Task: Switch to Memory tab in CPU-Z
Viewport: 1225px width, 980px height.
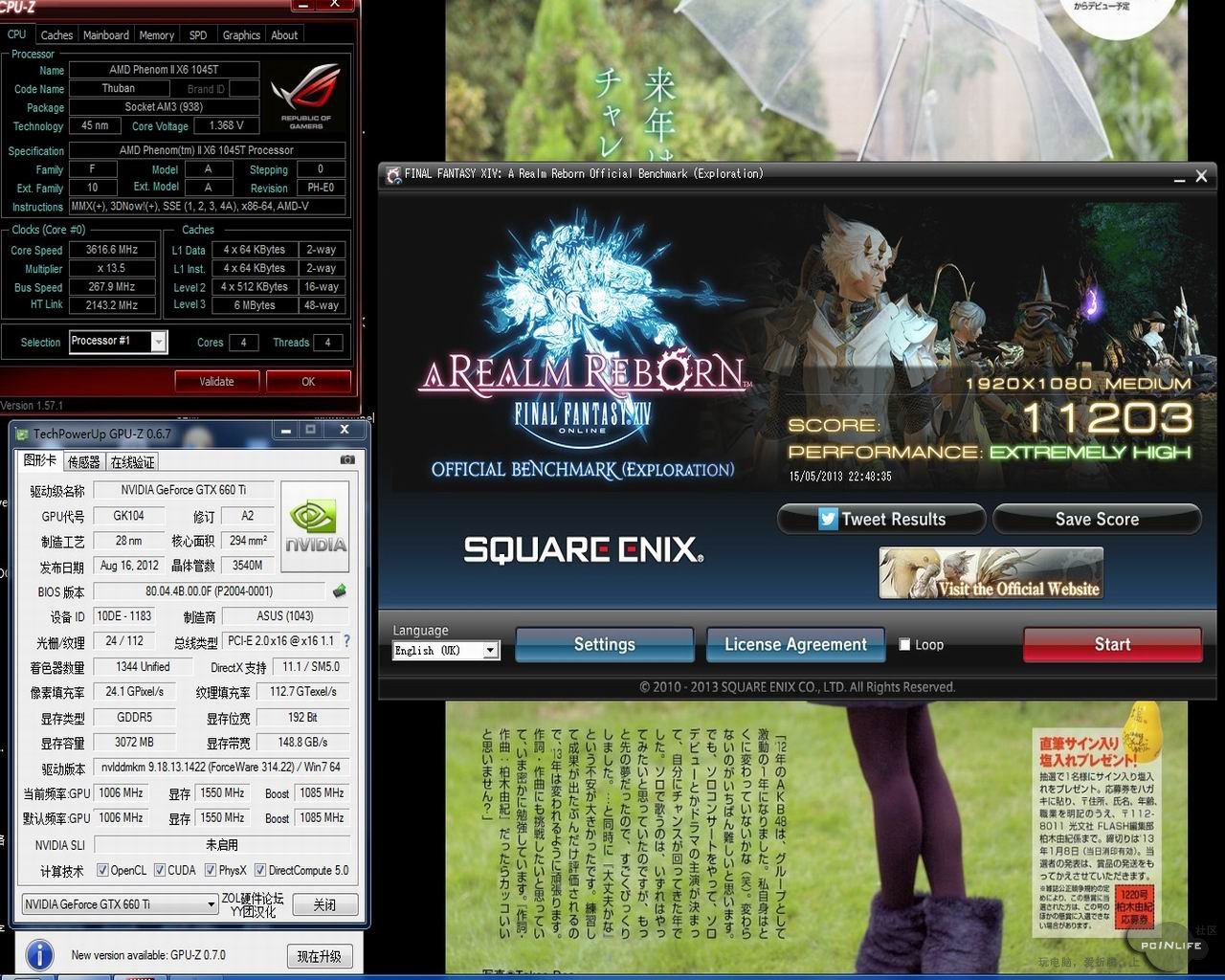Action: 157,35
